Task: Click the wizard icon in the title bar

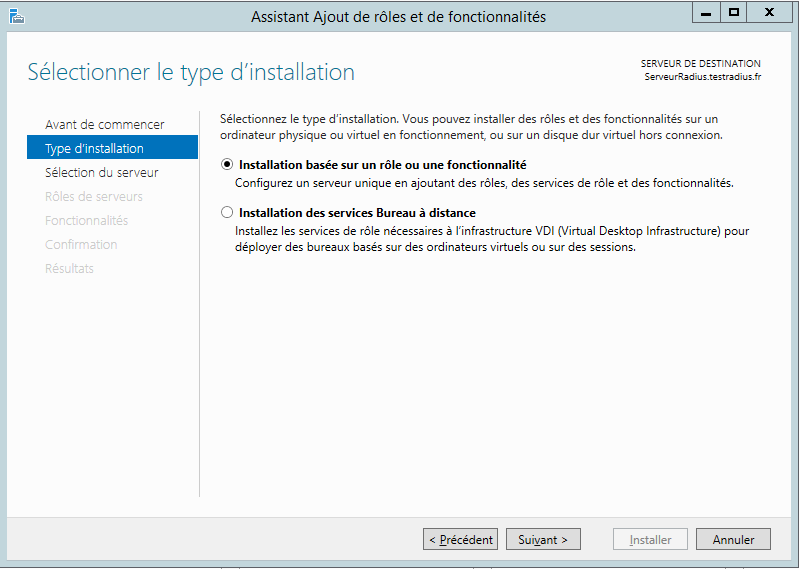Action: point(15,16)
